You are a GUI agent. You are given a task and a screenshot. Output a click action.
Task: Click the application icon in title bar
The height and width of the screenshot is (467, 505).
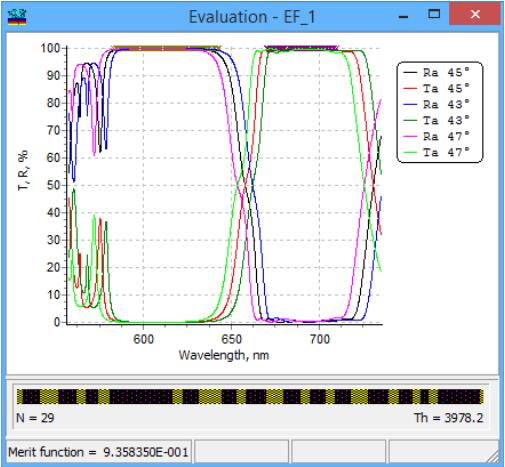17,17
